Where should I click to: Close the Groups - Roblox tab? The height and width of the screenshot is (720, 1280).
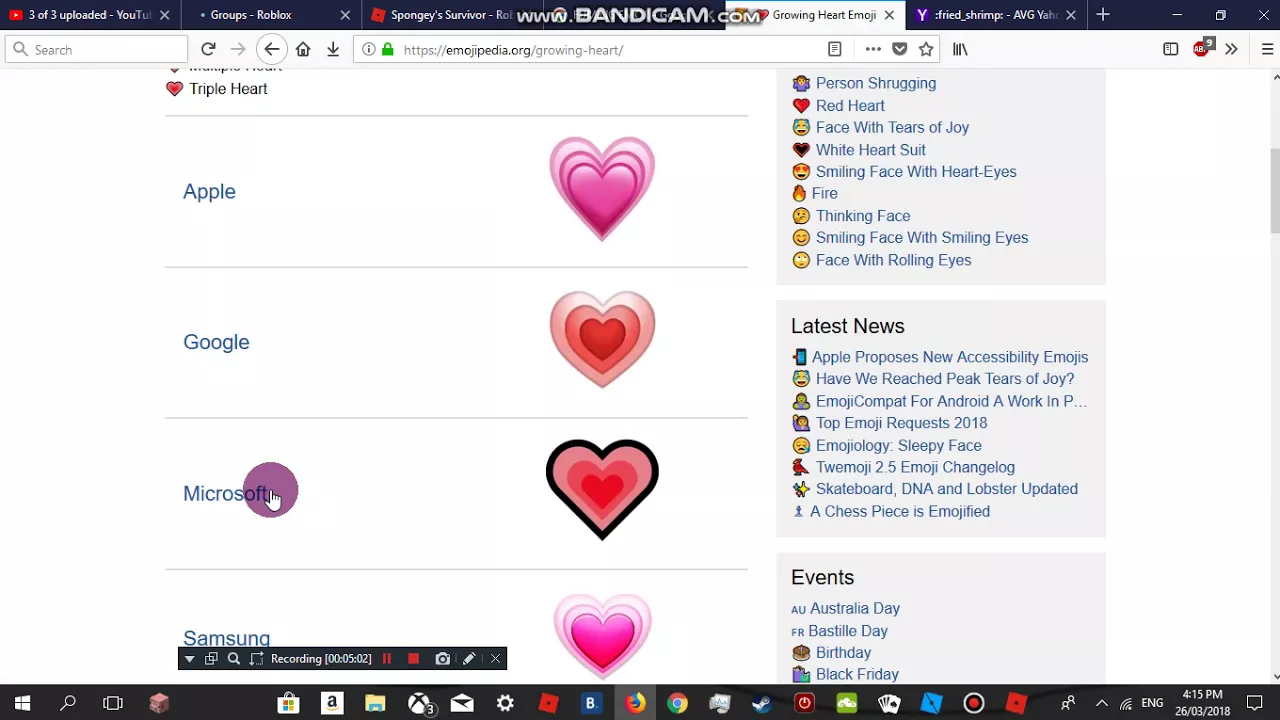[x=345, y=15]
